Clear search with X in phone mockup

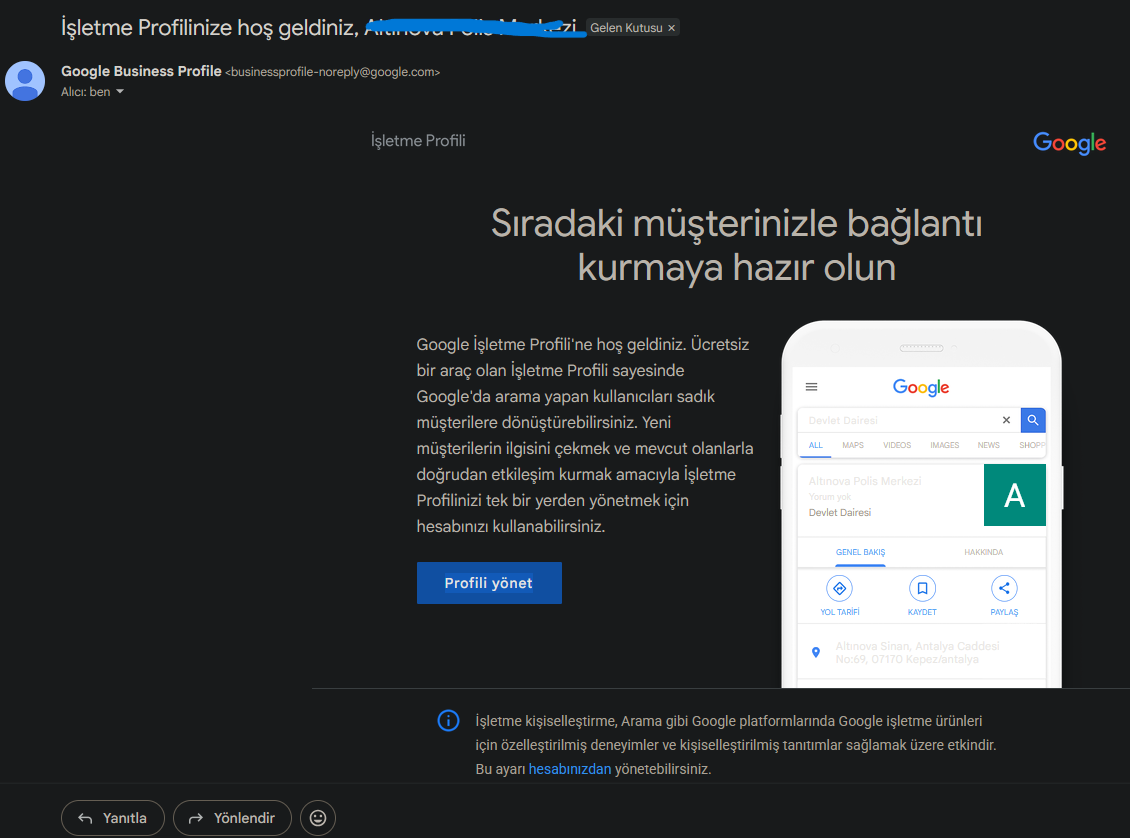pos(1006,420)
